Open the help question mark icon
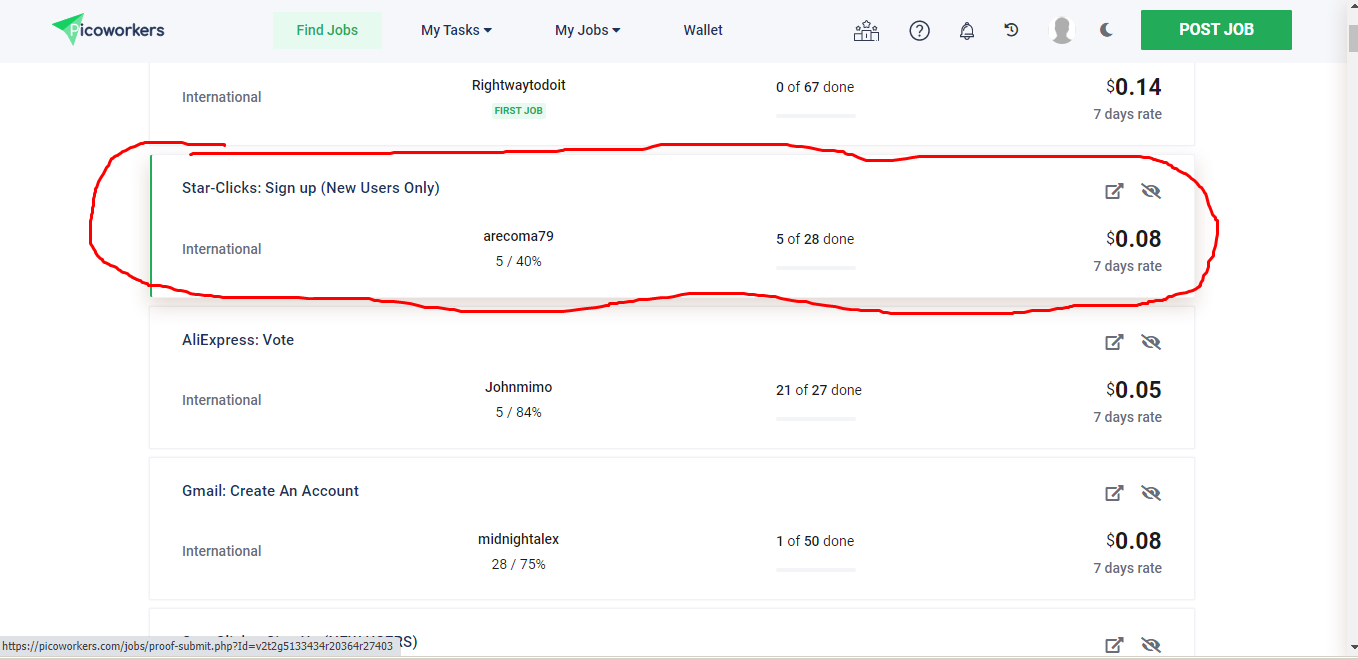1358x659 pixels. (x=919, y=31)
